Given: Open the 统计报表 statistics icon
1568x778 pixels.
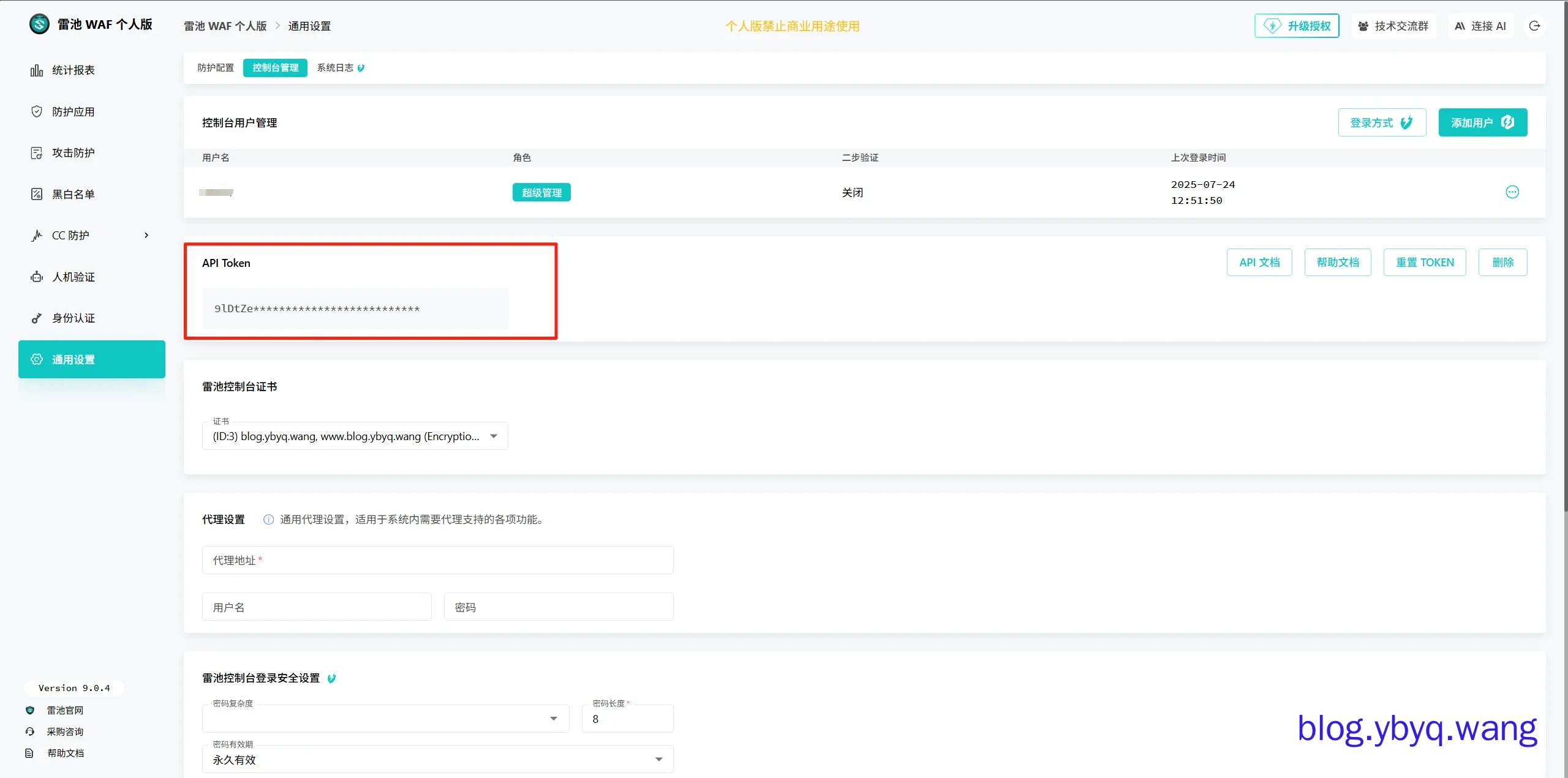Looking at the screenshot, I should coord(37,70).
